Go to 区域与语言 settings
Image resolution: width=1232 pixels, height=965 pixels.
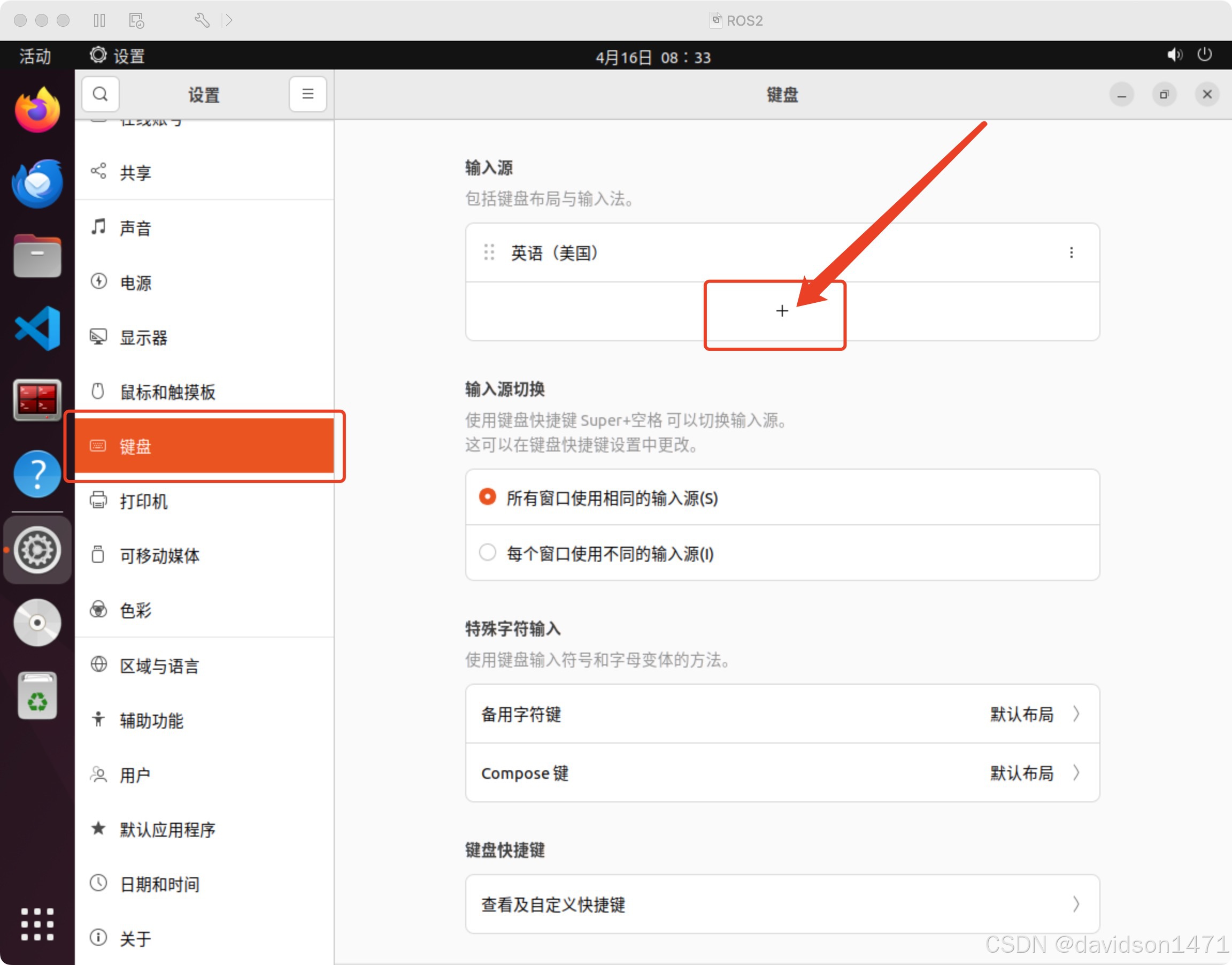pyautogui.click(x=159, y=665)
